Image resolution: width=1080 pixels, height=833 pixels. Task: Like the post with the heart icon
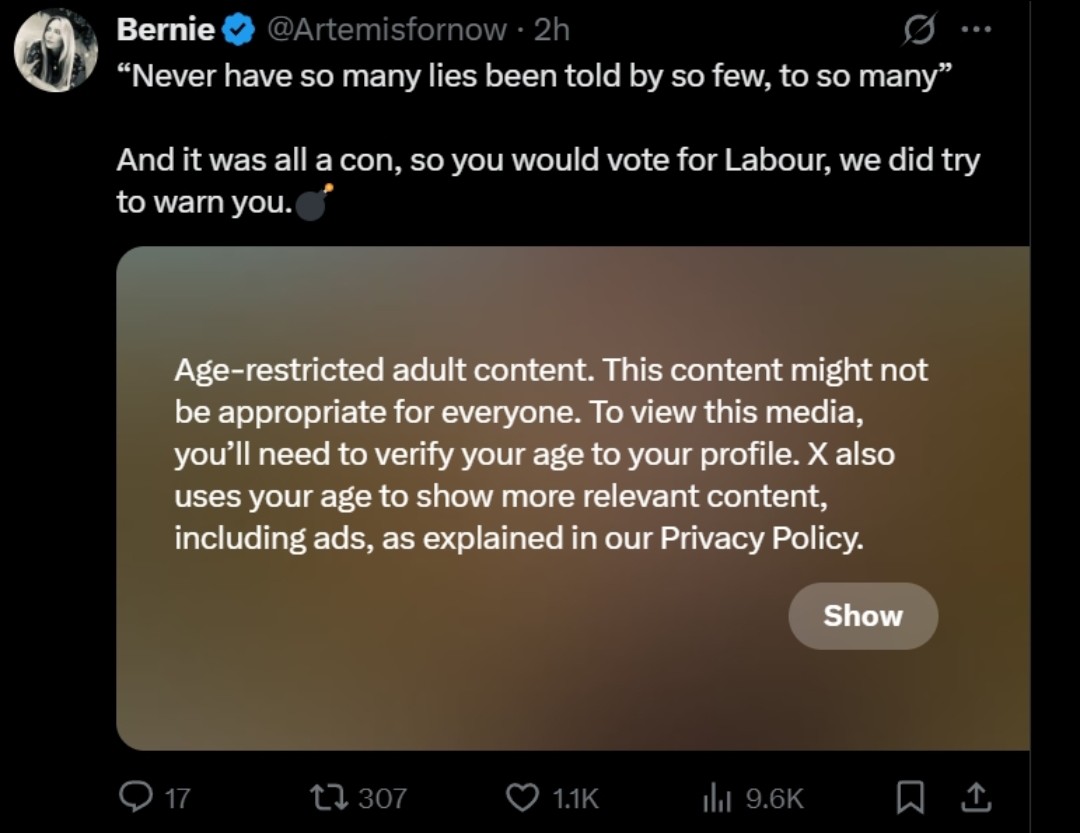coord(522,797)
